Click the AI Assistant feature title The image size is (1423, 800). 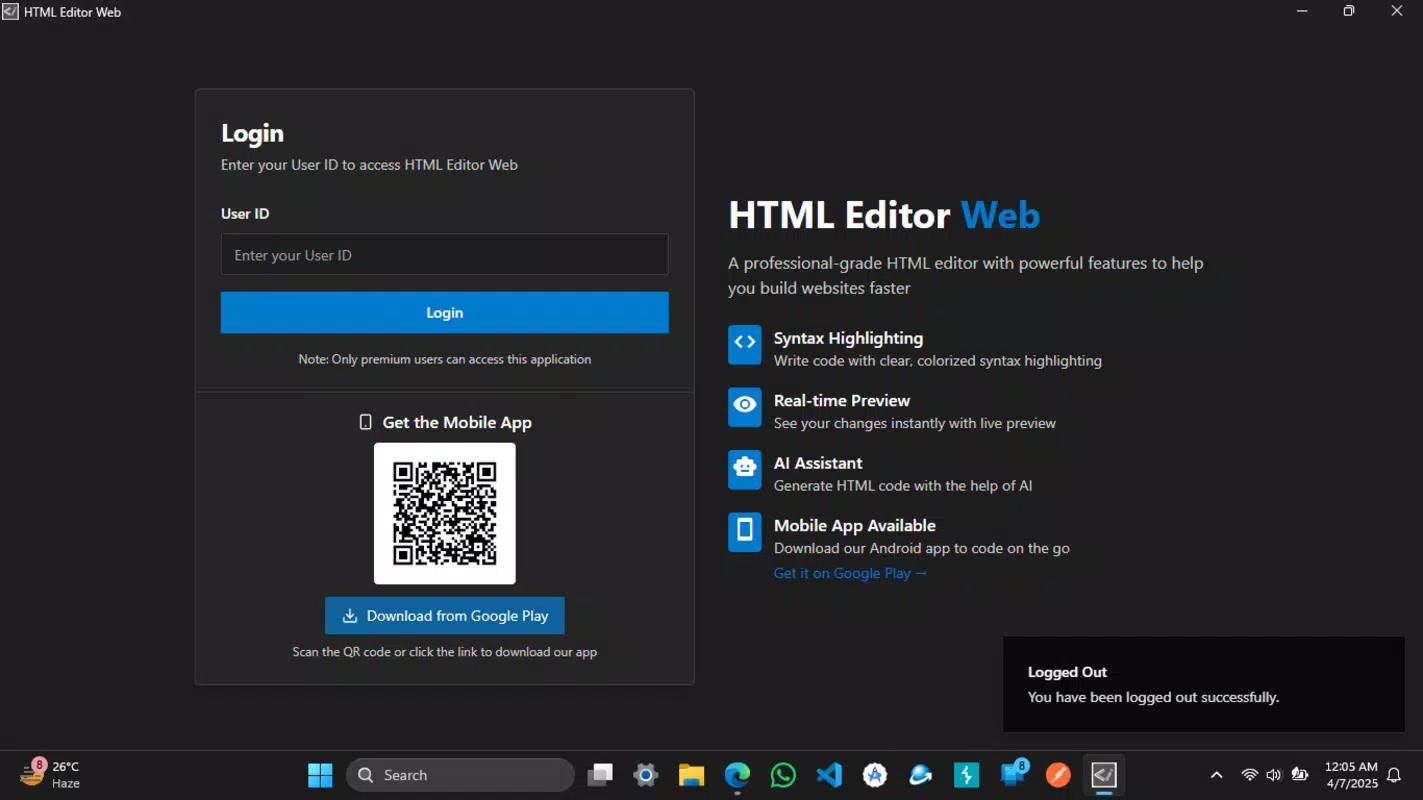click(x=818, y=463)
